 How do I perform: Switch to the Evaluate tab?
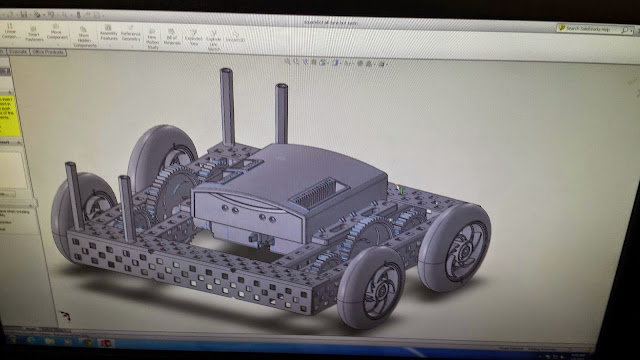tap(18, 52)
